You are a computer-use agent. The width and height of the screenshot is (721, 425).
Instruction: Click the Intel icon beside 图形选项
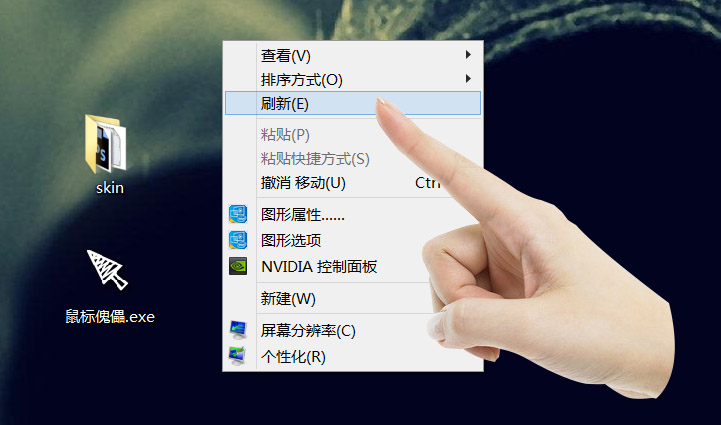click(x=238, y=240)
